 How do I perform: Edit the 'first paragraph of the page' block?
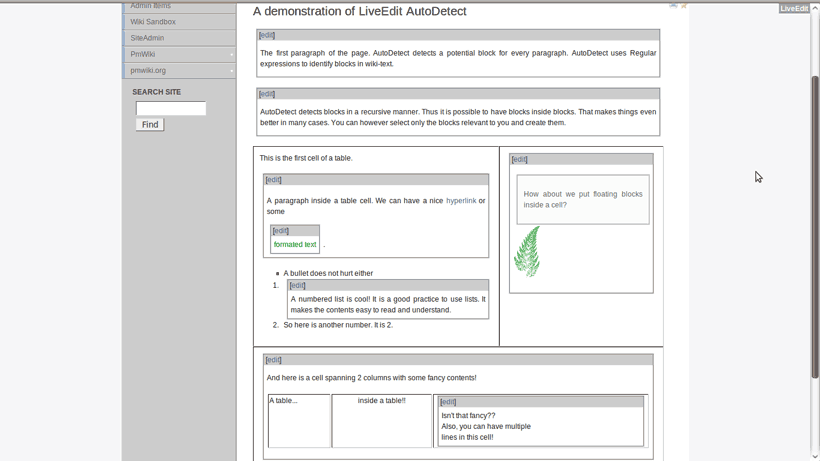pos(267,35)
